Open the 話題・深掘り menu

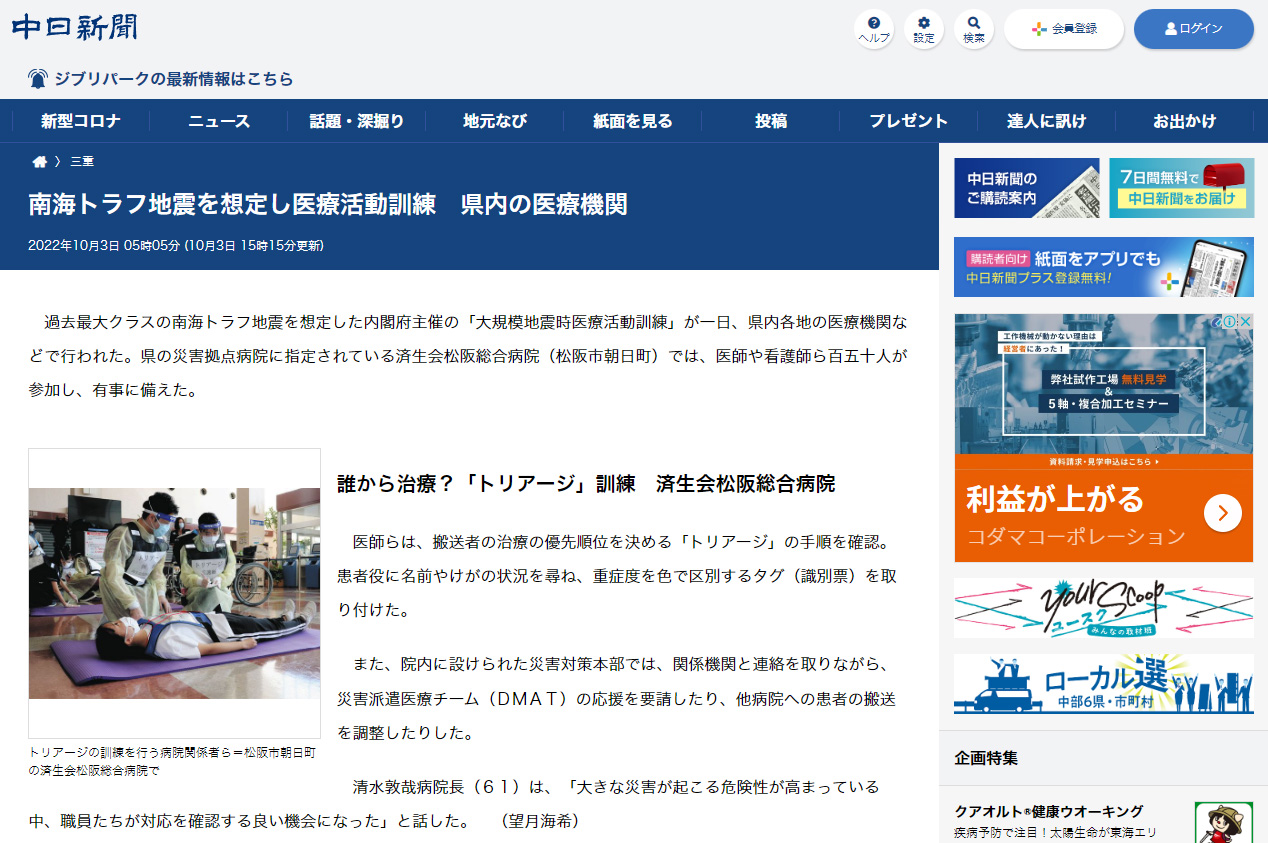pyautogui.click(x=357, y=121)
